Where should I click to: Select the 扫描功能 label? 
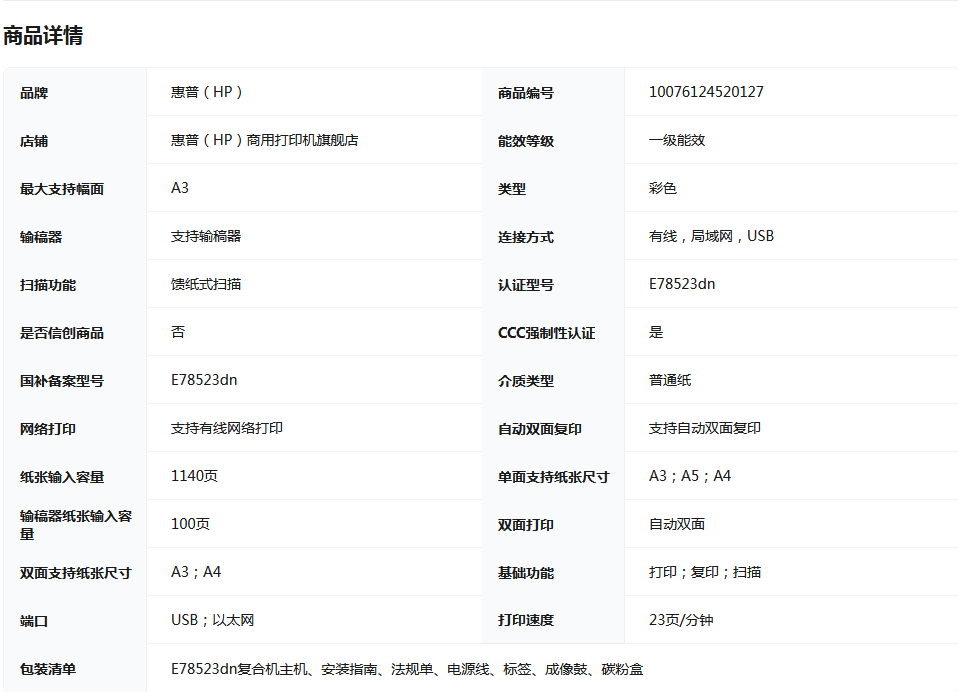click(48, 285)
